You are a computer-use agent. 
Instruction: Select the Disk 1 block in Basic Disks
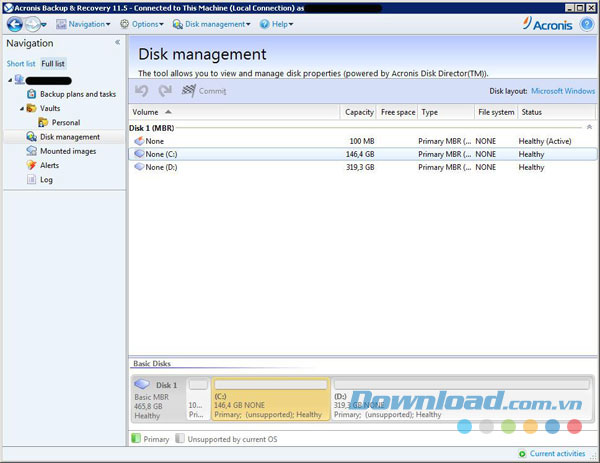159,399
